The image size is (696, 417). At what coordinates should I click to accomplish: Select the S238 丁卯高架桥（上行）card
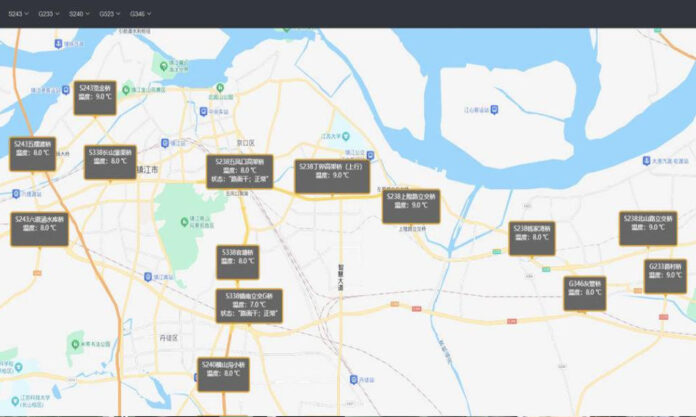point(332,176)
